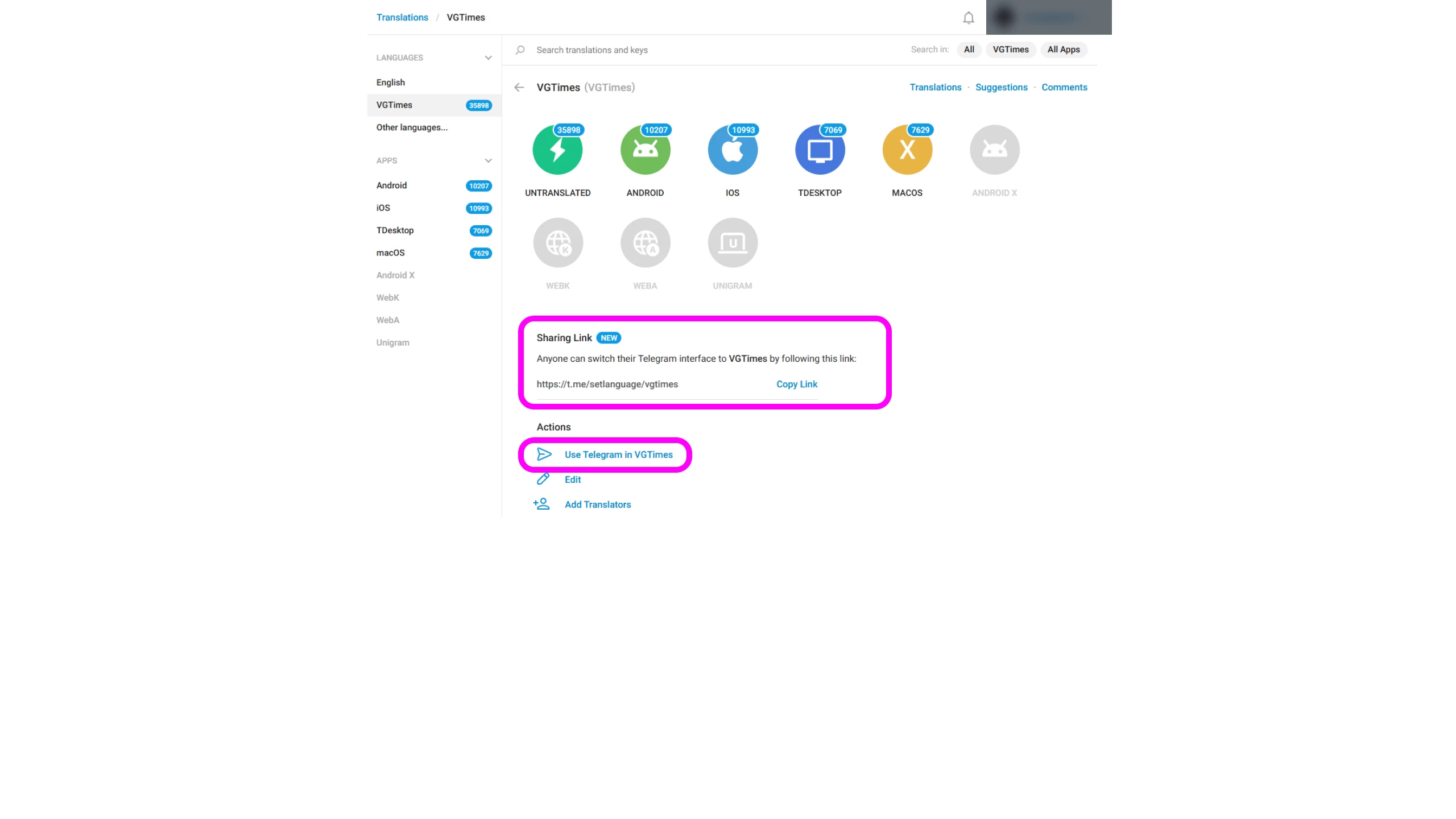The width and height of the screenshot is (1456, 819).
Task: Focus the search translations and keys field
Action: click(x=682, y=50)
